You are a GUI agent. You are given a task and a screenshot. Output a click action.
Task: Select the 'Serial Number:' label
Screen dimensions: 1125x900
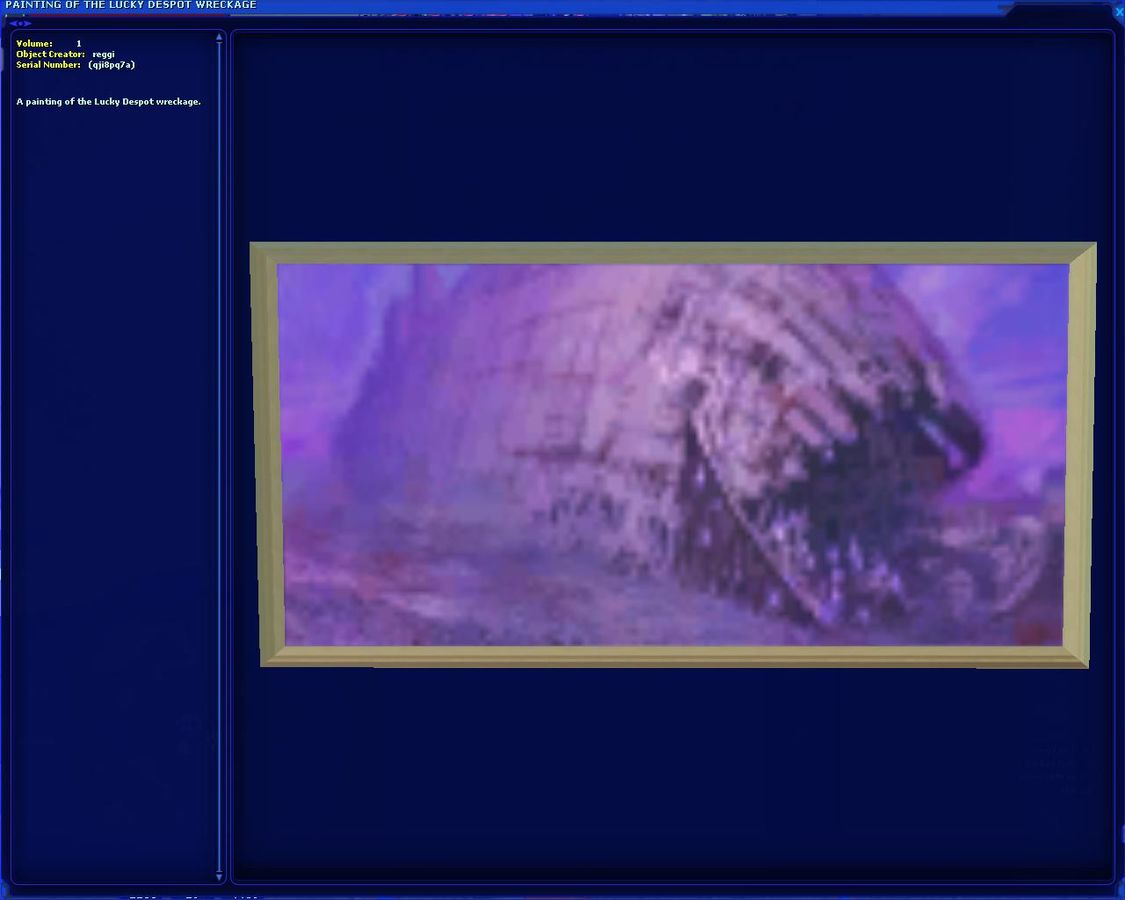click(48, 65)
